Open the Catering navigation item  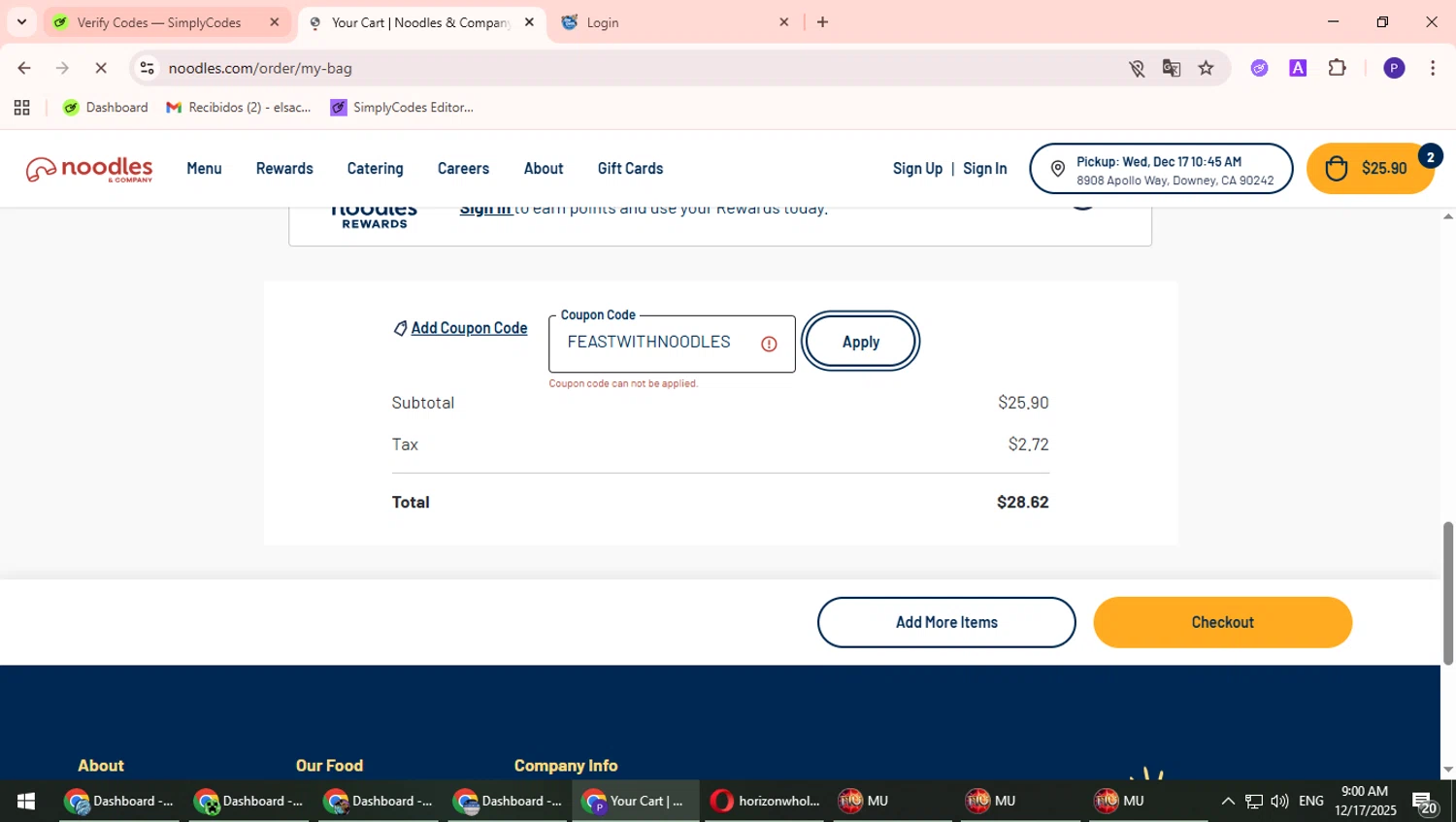(x=375, y=169)
